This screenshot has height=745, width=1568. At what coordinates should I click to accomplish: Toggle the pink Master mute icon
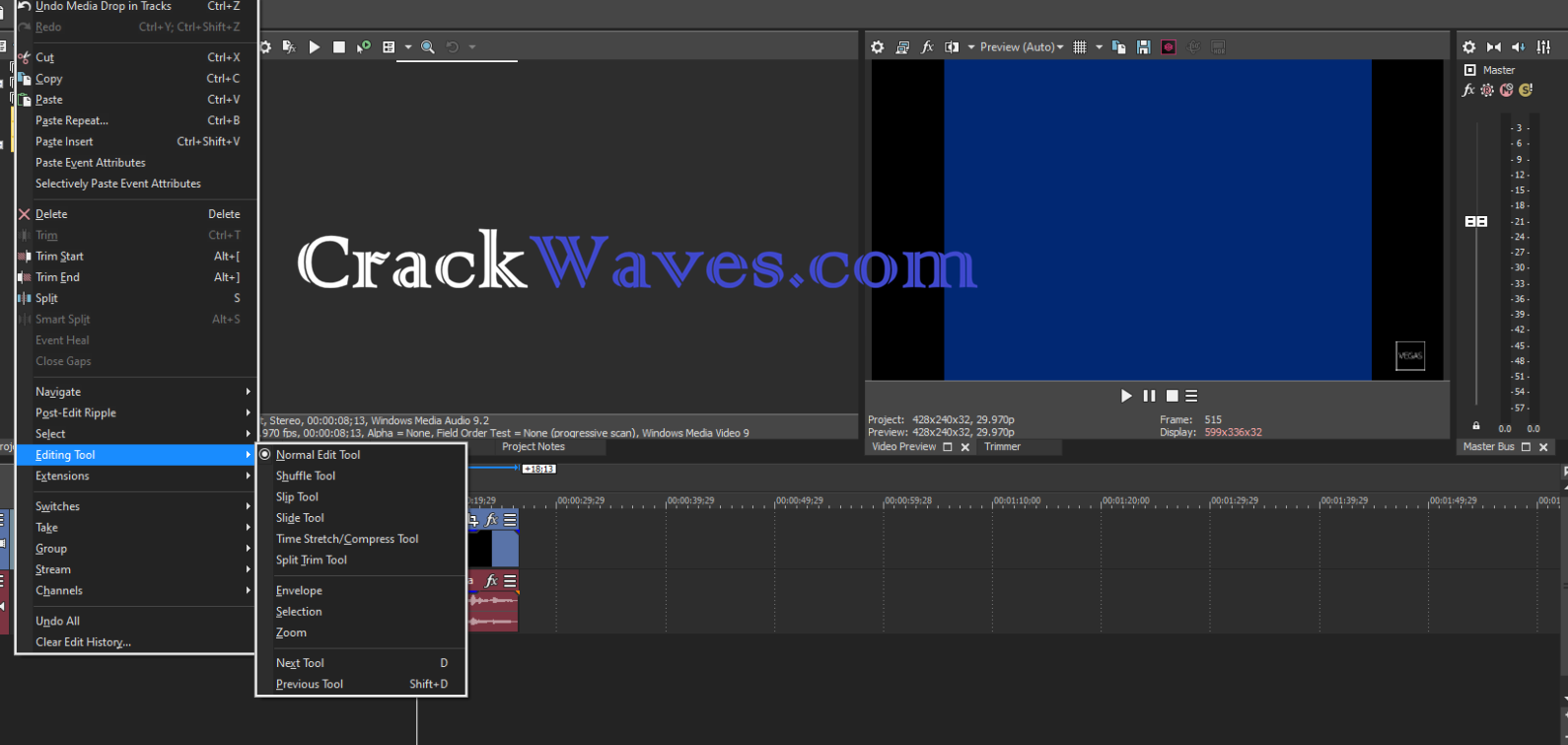(x=1506, y=90)
